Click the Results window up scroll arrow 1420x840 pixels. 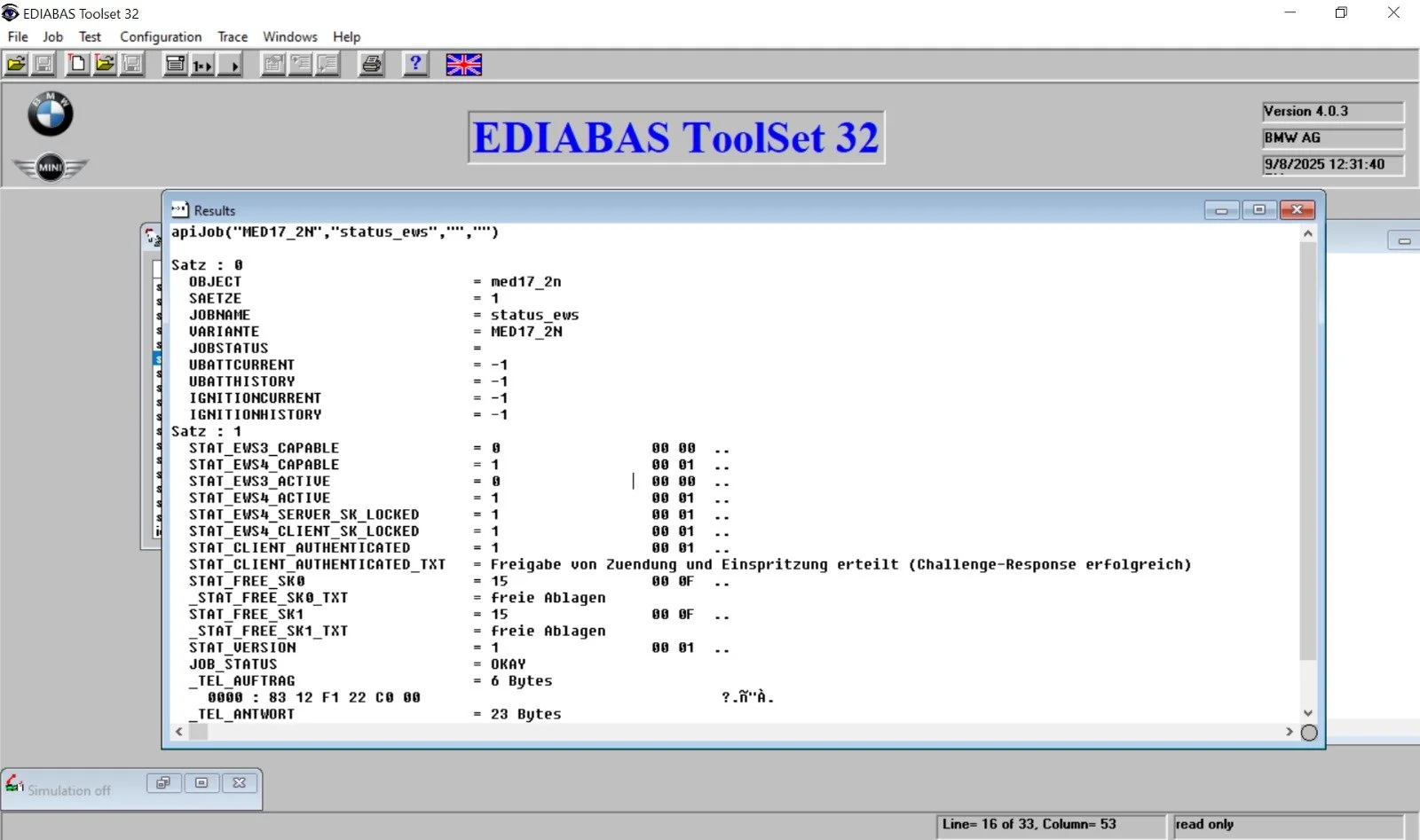click(x=1308, y=233)
